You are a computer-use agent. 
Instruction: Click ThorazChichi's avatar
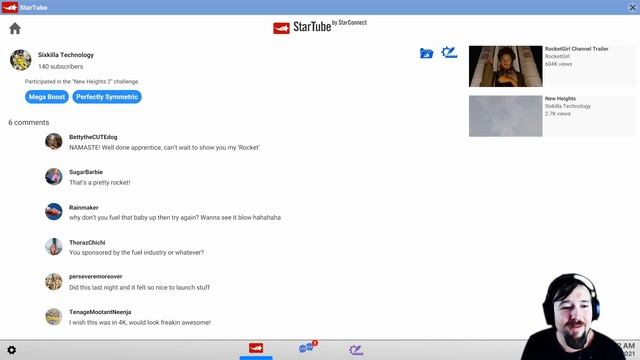pyautogui.click(x=53, y=247)
